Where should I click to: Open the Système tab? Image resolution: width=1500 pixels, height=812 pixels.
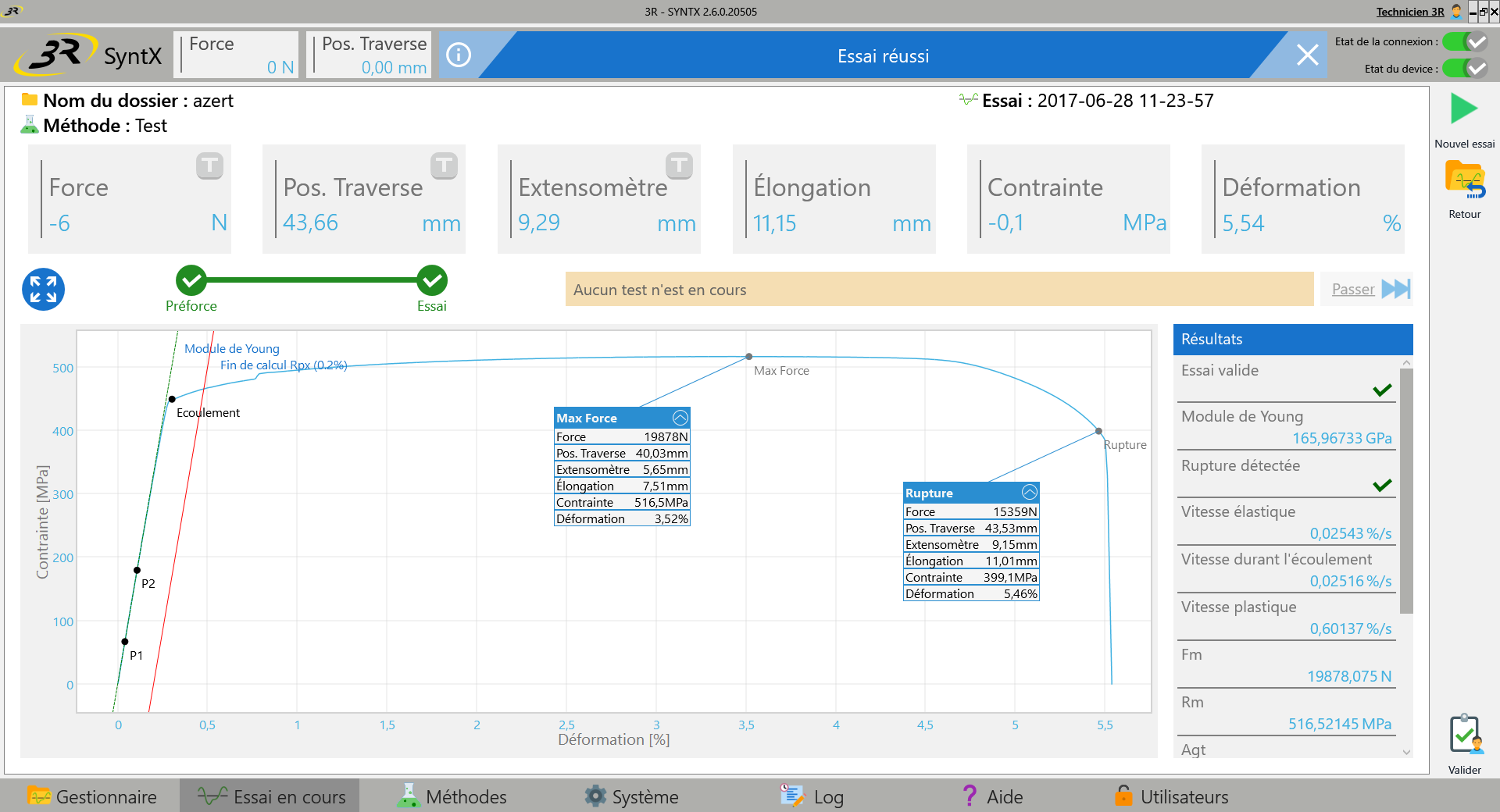click(x=631, y=796)
